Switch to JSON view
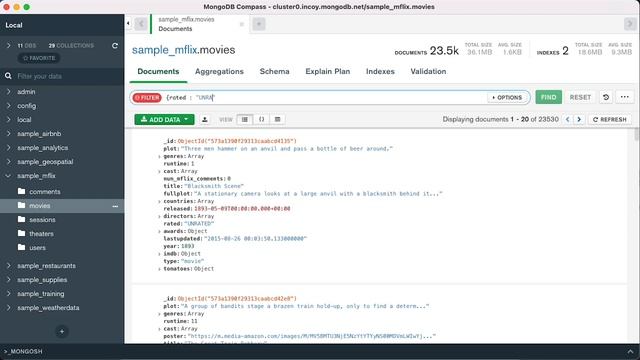The height and width of the screenshot is (360, 640). (261, 119)
